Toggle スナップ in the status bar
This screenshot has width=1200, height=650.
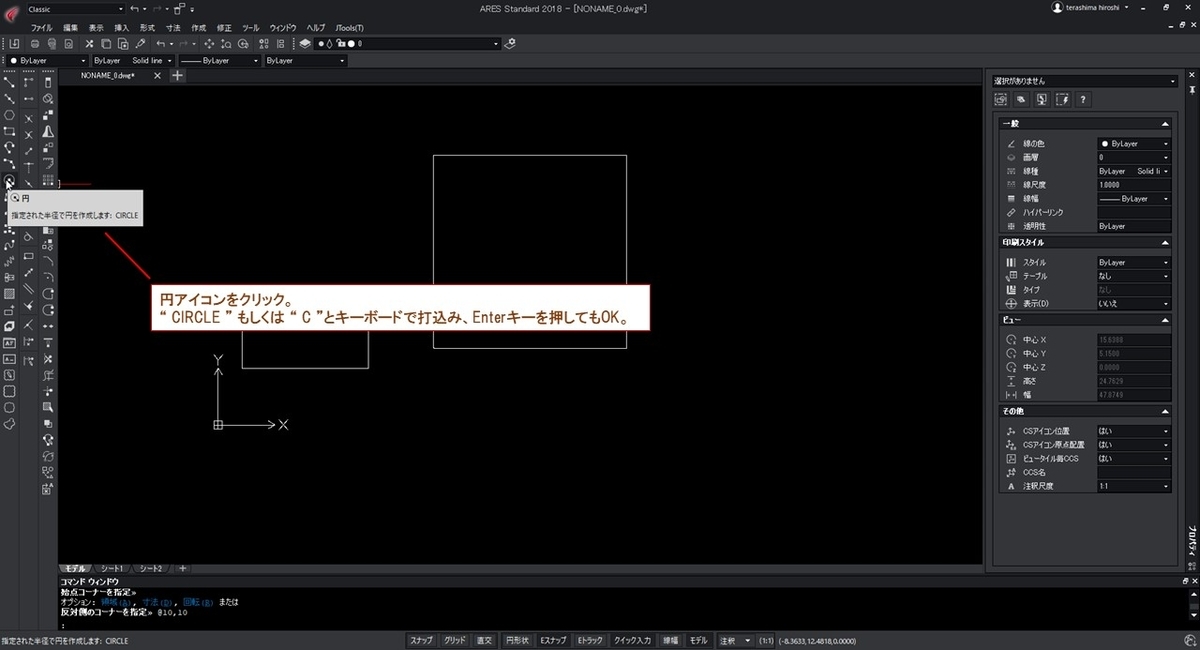[x=422, y=640]
